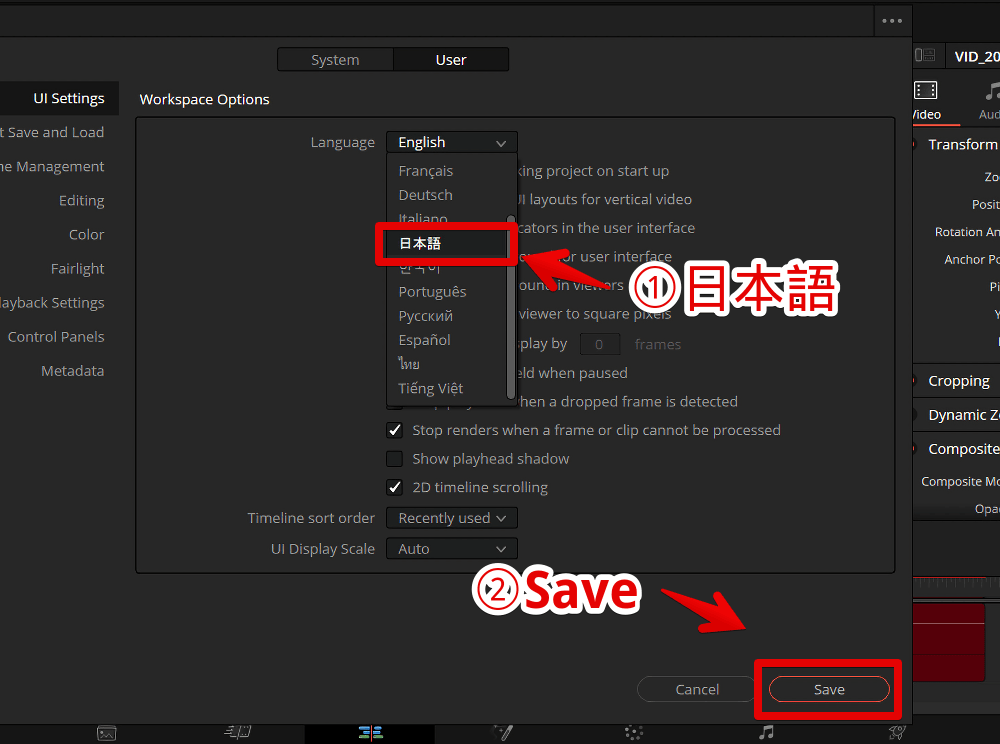Image resolution: width=1000 pixels, height=744 pixels.
Task: Switch to the Audio tab in the Inspector
Action: 989,100
